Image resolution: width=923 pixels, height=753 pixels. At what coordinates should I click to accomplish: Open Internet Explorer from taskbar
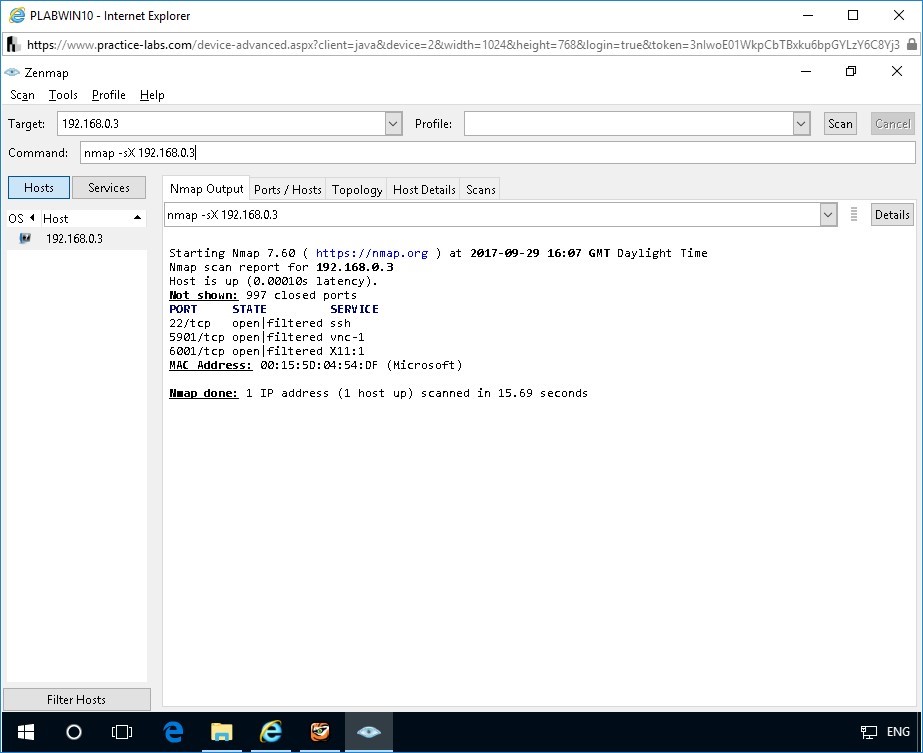(x=271, y=732)
